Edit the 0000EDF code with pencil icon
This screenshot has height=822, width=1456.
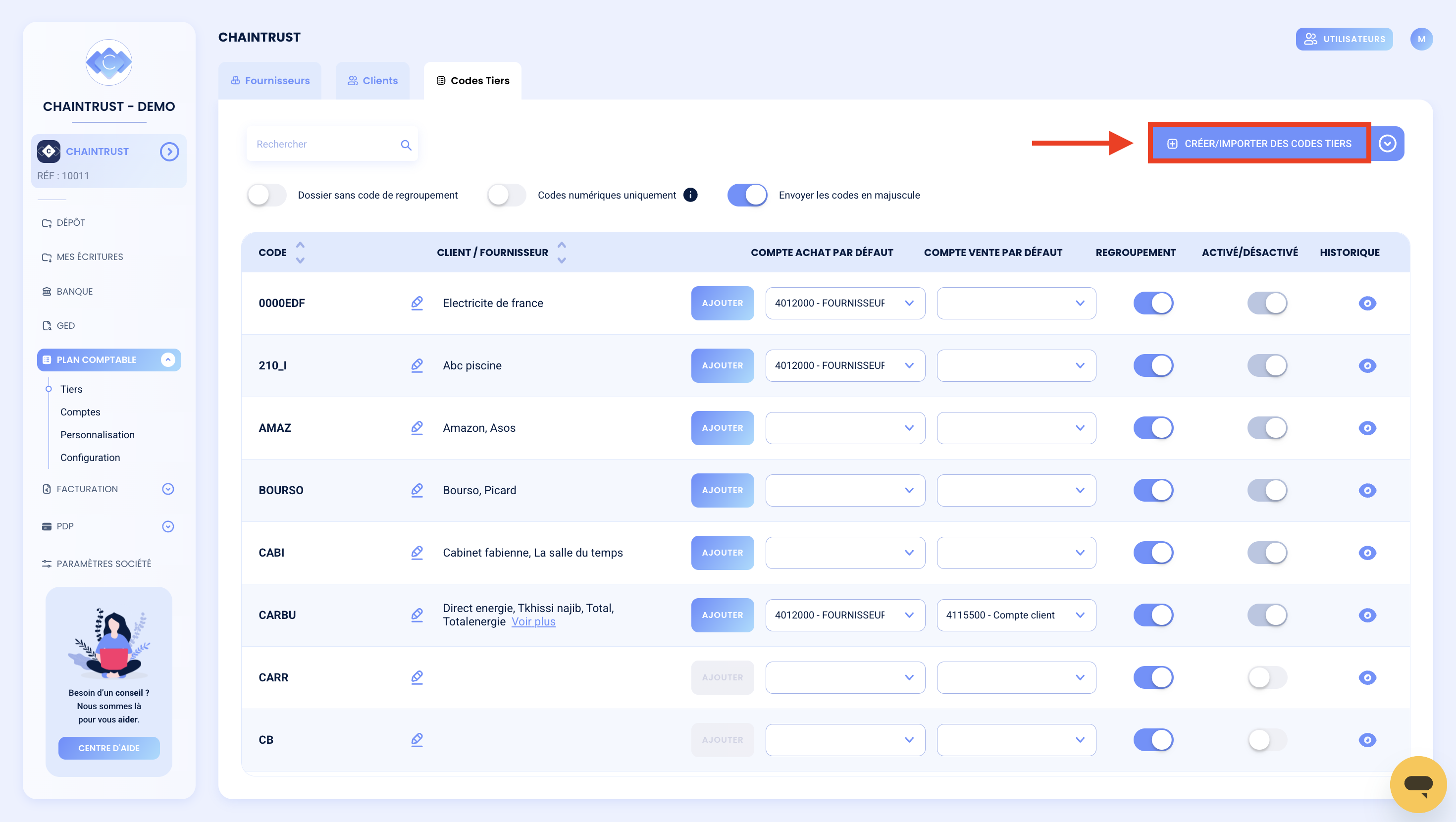(x=416, y=303)
